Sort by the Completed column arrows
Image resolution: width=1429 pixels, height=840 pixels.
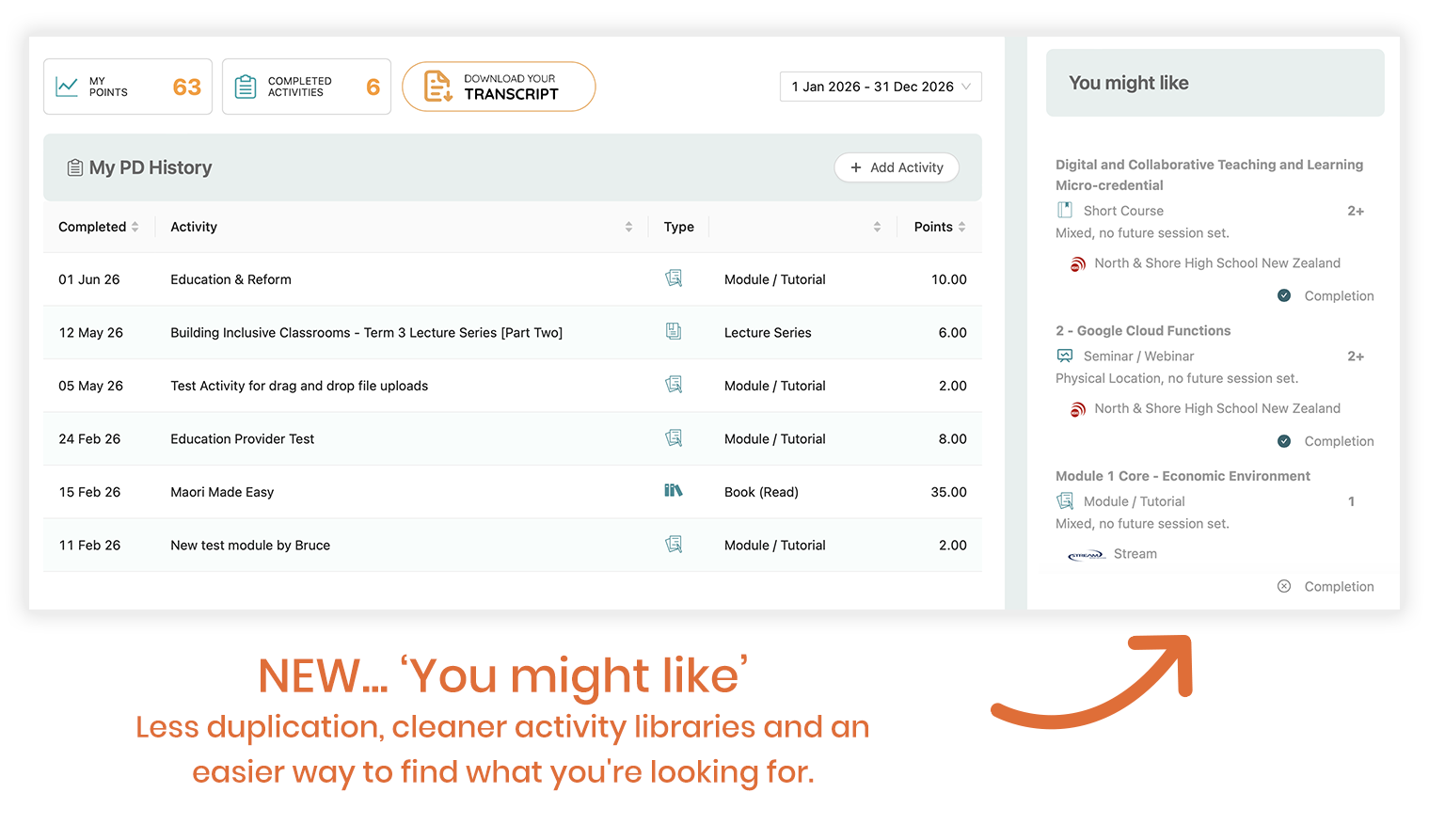coord(135,227)
